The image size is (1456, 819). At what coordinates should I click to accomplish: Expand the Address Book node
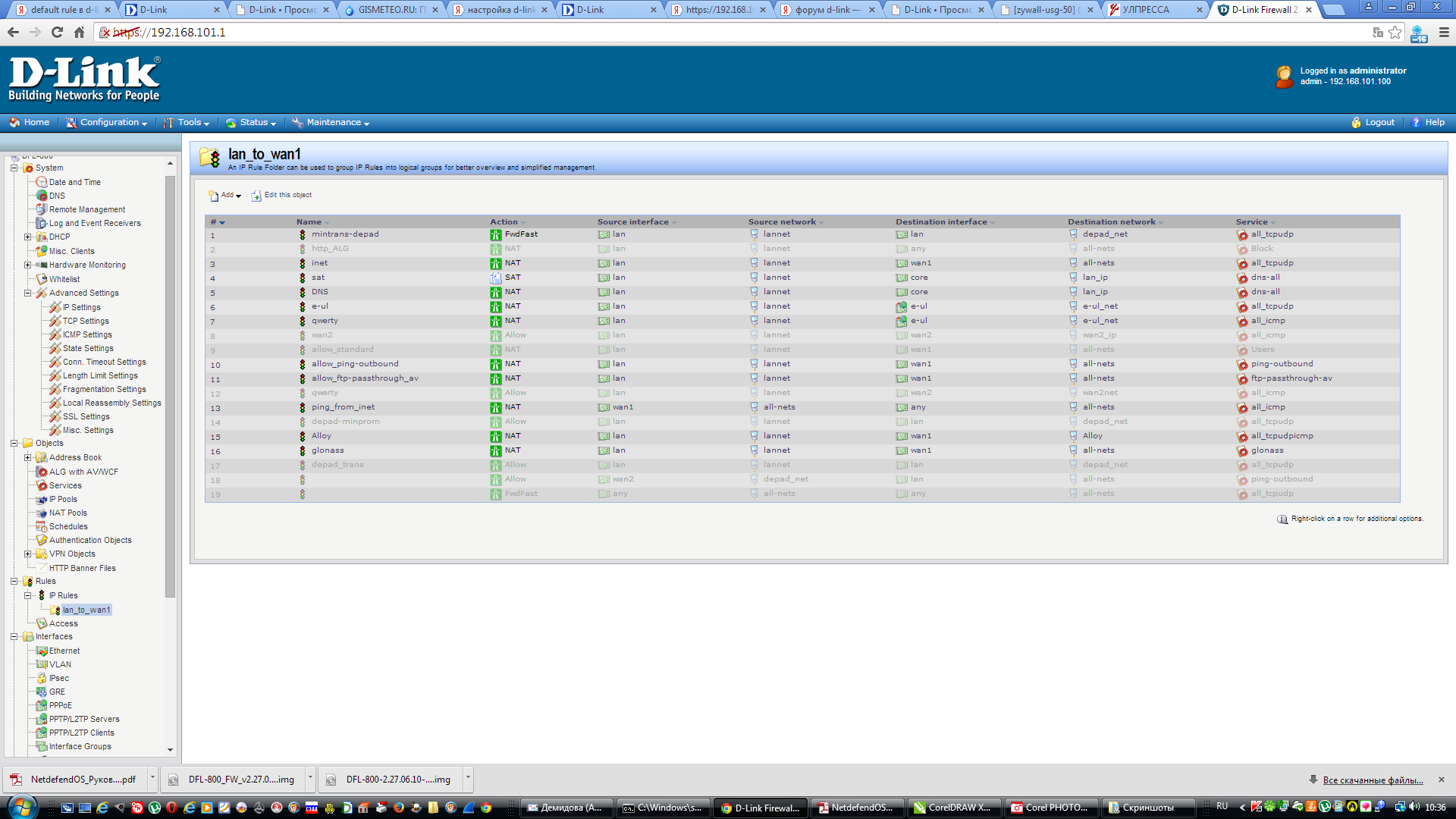pos(28,457)
